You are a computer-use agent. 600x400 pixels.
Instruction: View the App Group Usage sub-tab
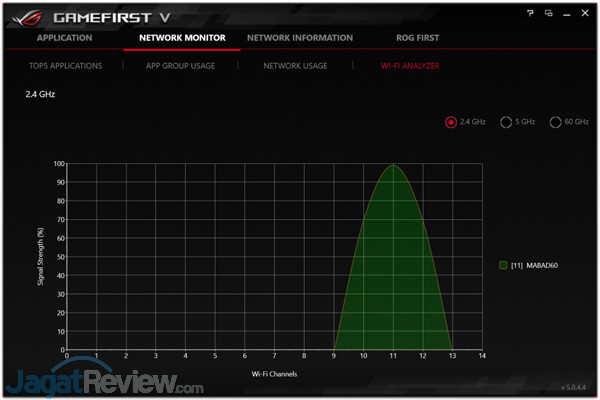pos(180,66)
